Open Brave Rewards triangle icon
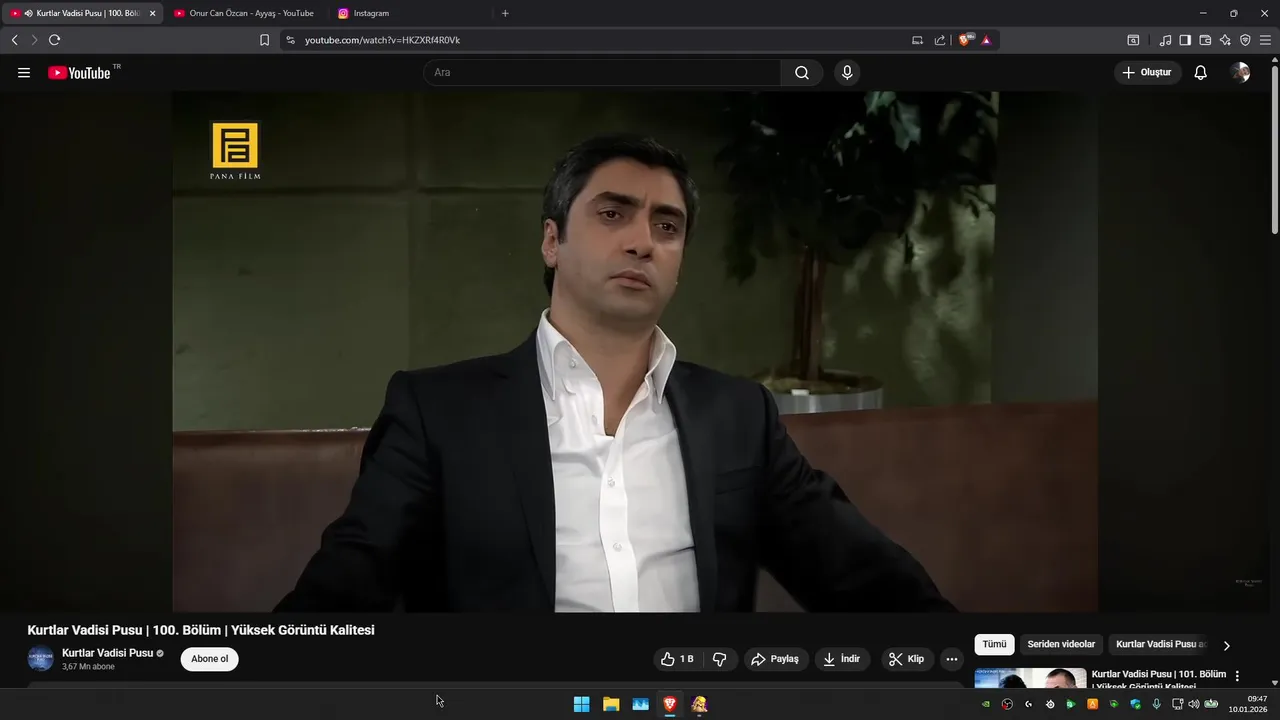The width and height of the screenshot is (1280, 720). [986, 40]
